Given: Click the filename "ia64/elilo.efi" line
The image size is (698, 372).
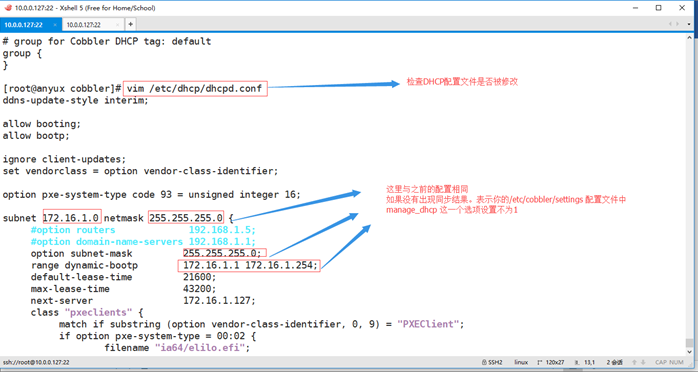Looking at the screenshot, I should point(177,348).
